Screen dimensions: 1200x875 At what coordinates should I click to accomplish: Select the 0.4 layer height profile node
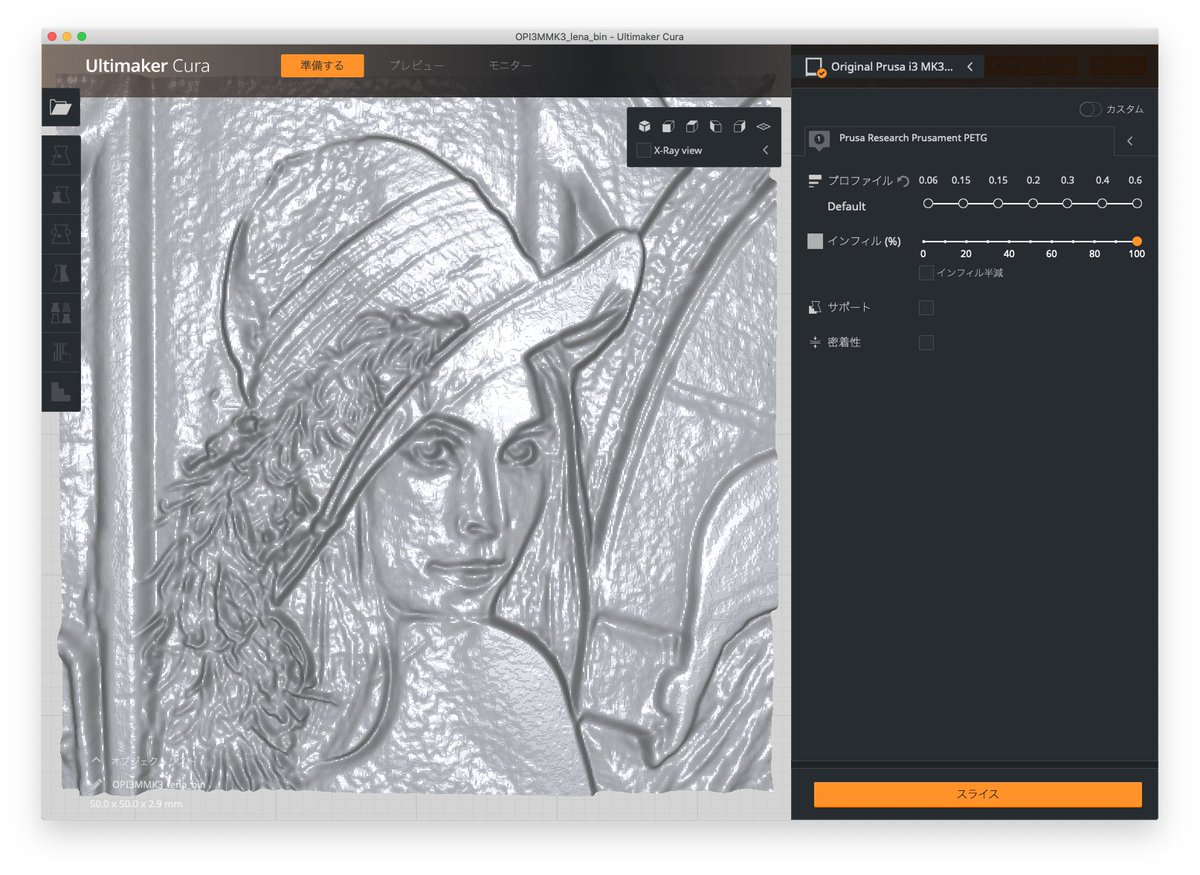coord(1102,203)
